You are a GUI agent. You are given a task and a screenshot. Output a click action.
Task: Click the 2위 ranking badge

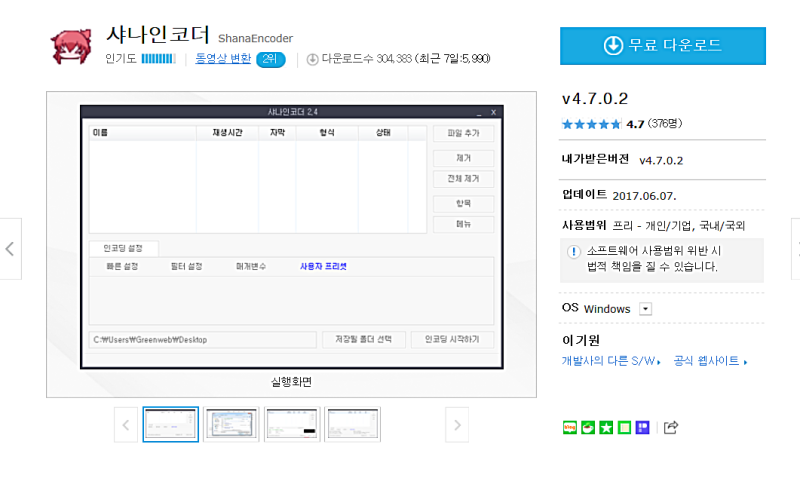tap(270, 59)
